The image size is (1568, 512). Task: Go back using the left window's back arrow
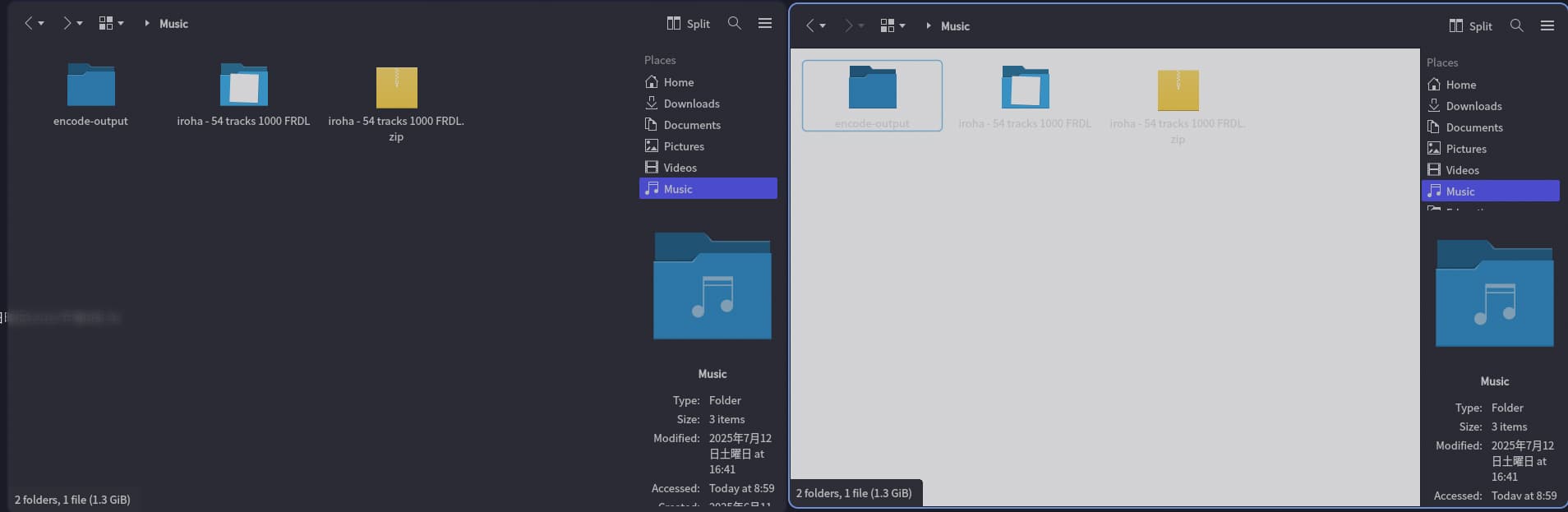tap(29, 24)
